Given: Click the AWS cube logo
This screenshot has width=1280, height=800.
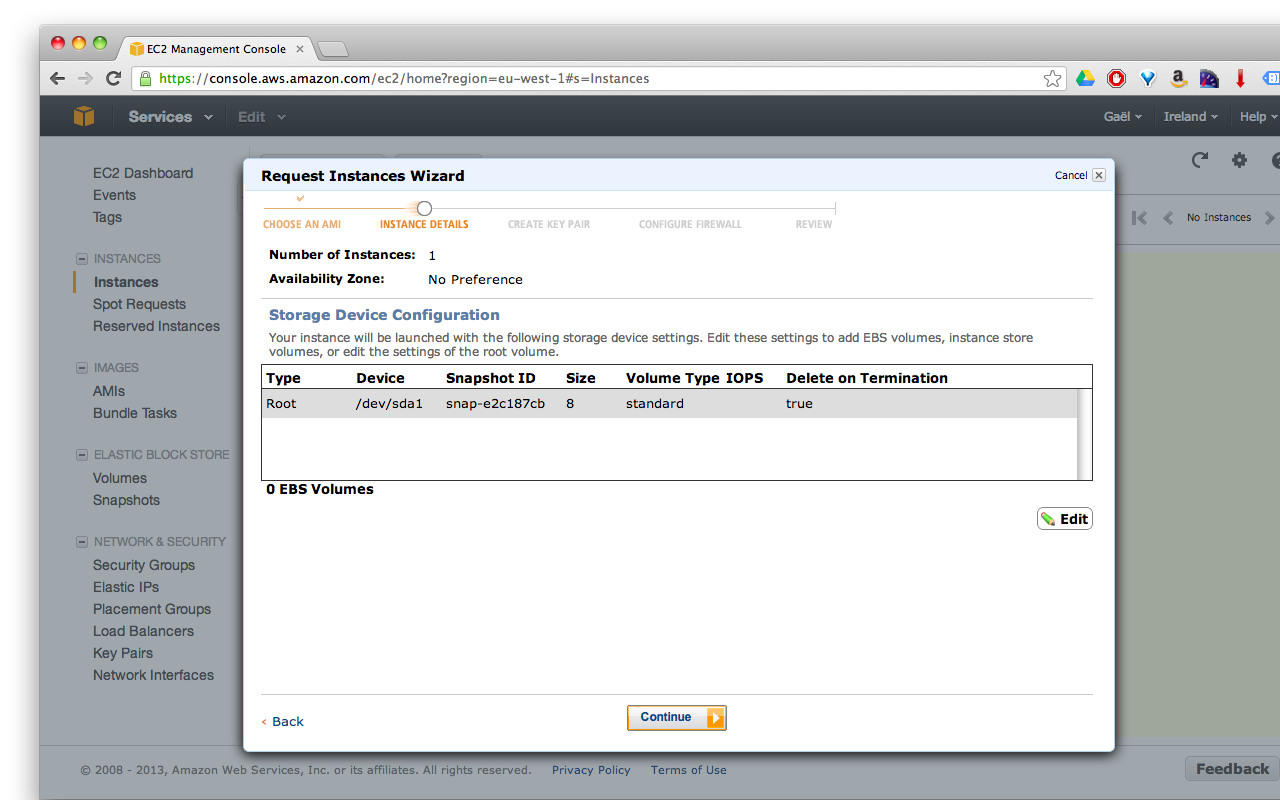Looking at the screenshot, I should click(x=84, y=116).
